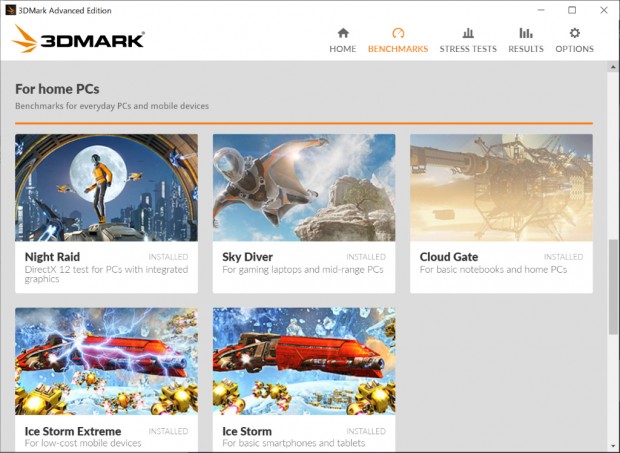Maximize the 3DMark window
The image size is (620, 453).
point(572,10)
